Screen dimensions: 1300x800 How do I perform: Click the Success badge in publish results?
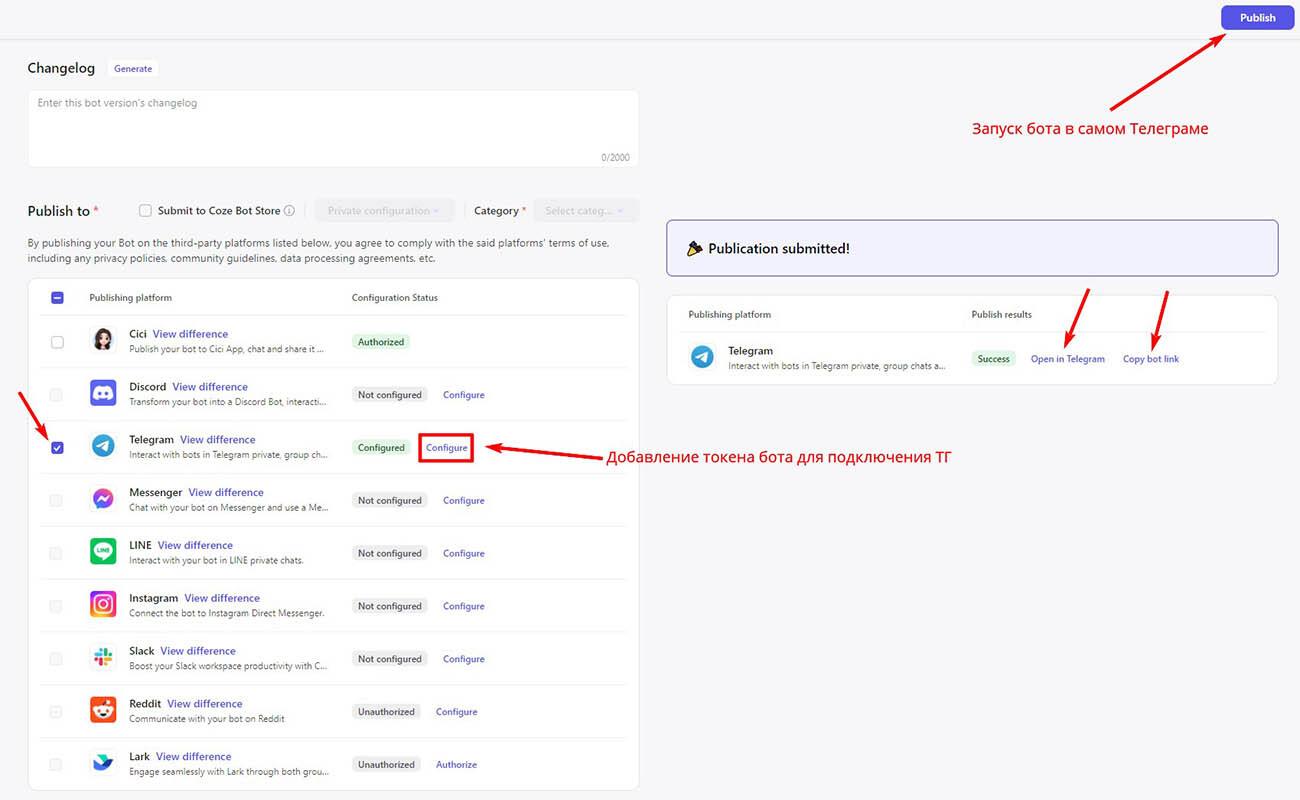(x=993, y=359)
